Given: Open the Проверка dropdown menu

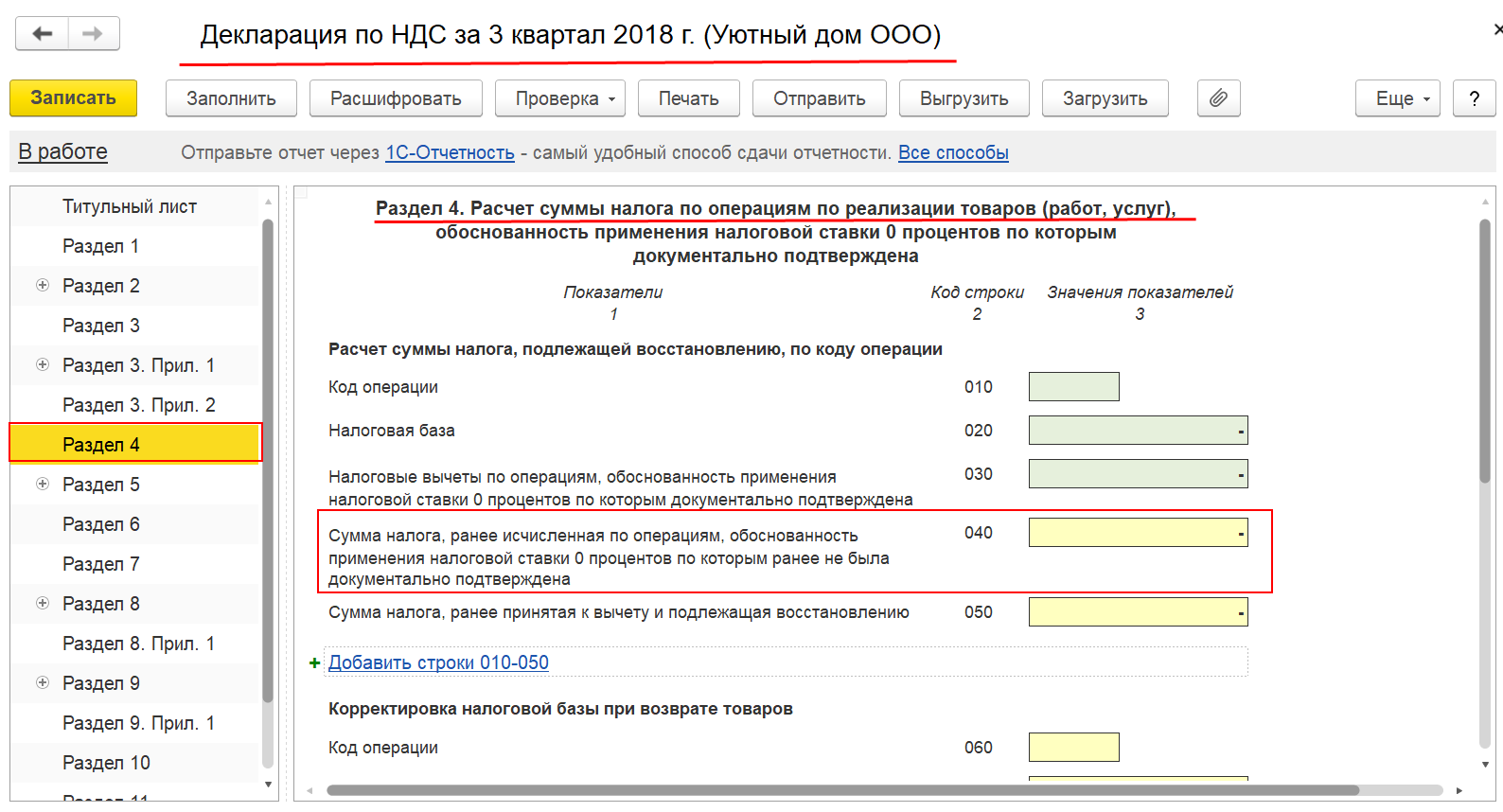Looking at the screenshot, I should (560, 98).
